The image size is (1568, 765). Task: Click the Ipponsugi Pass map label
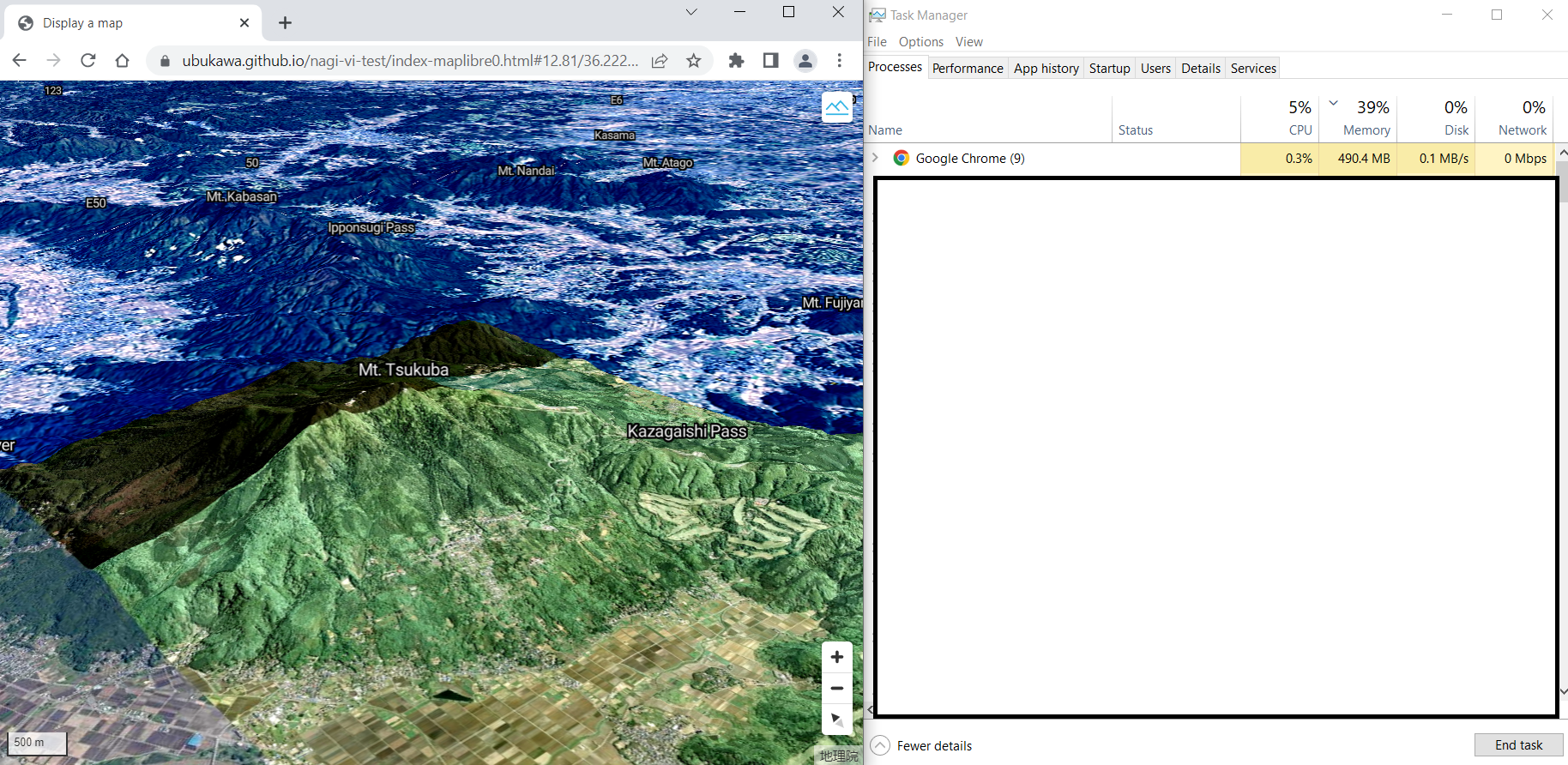371,227
